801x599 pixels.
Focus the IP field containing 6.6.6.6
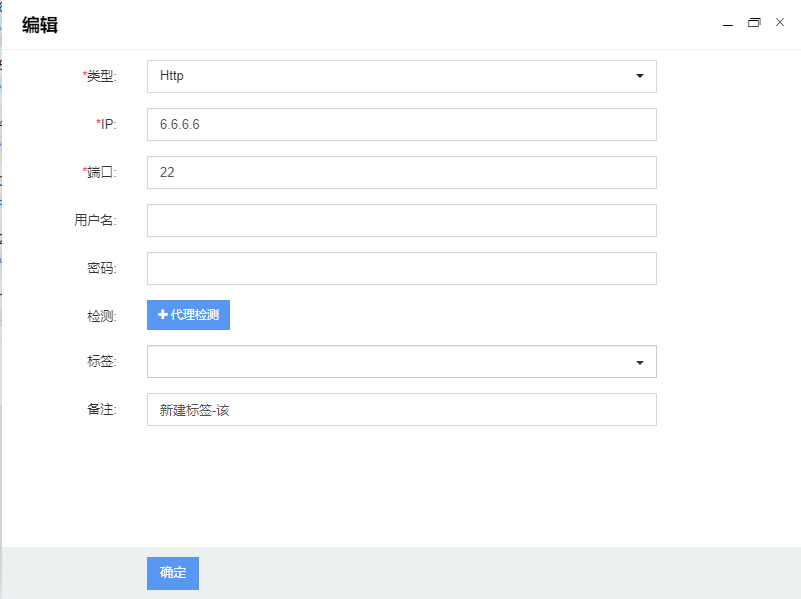[402, 125]
